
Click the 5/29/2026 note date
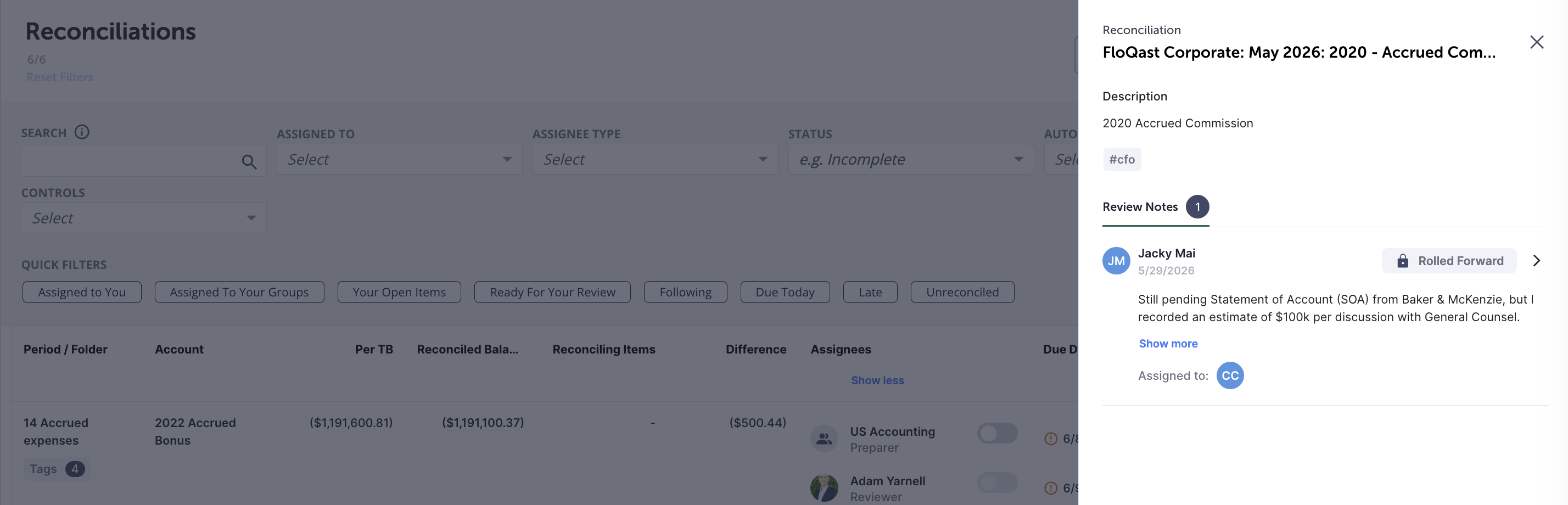(x=1166, y=270)
